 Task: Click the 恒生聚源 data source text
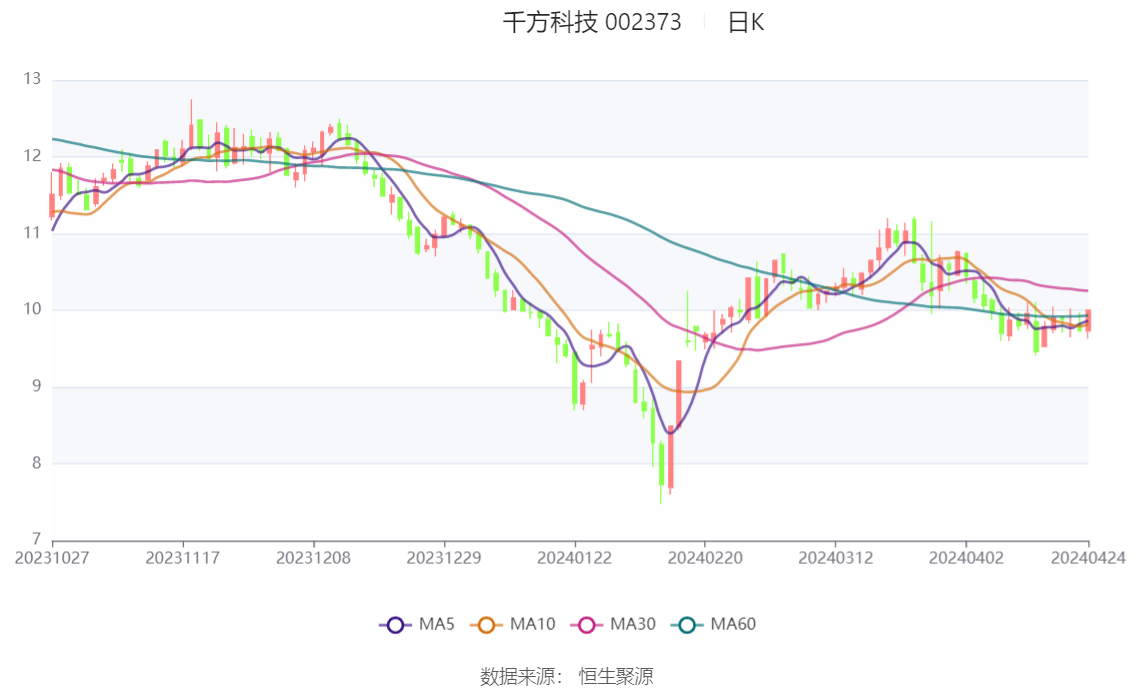(x=615, y=677)
